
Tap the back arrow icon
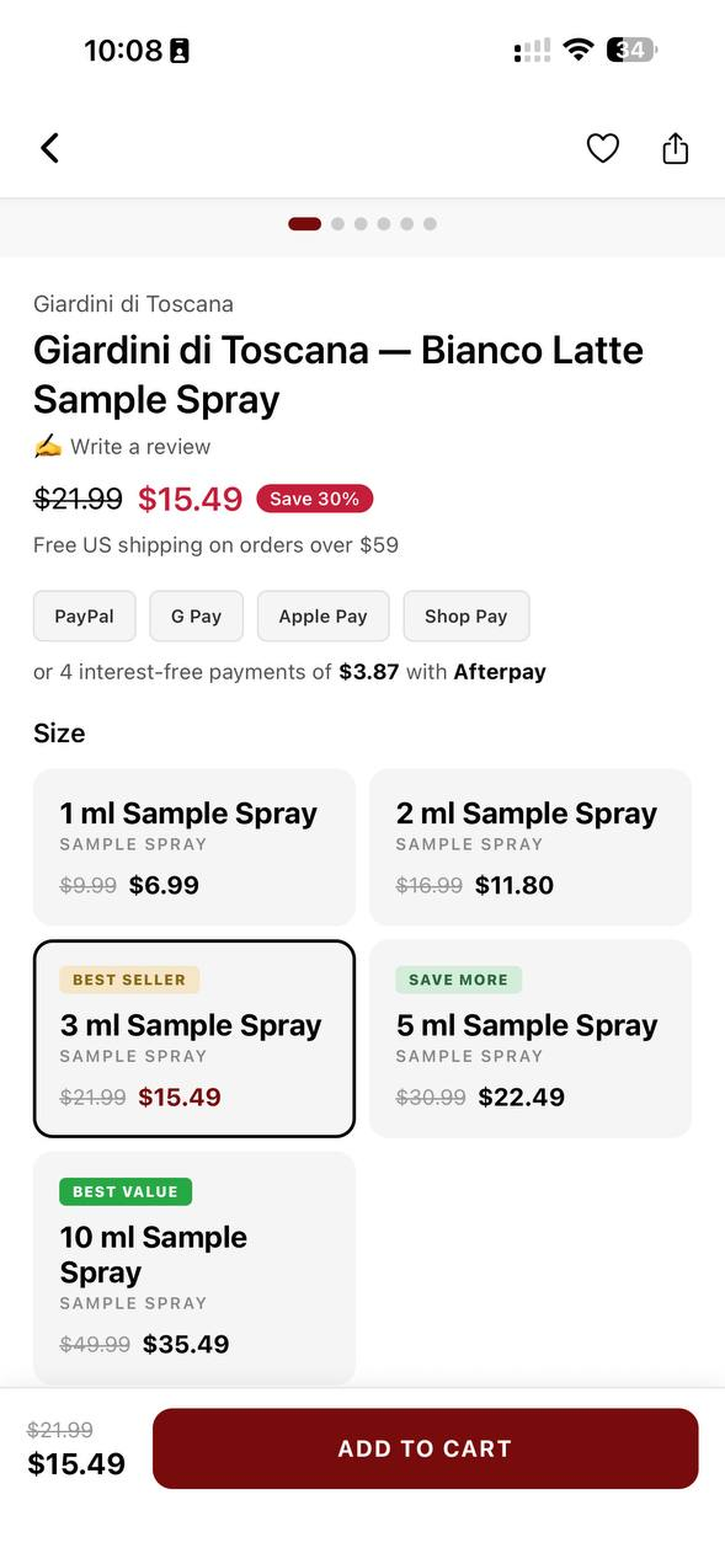point(50,148)
